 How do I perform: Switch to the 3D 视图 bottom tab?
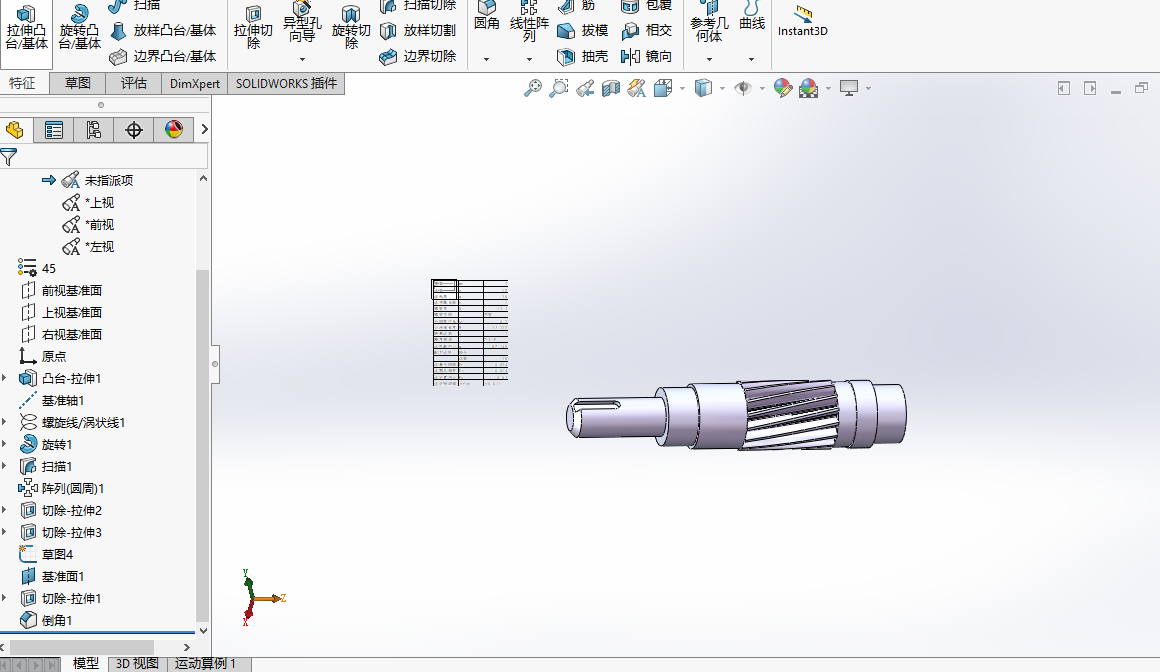pyautogui.click(x=138, y=664)
